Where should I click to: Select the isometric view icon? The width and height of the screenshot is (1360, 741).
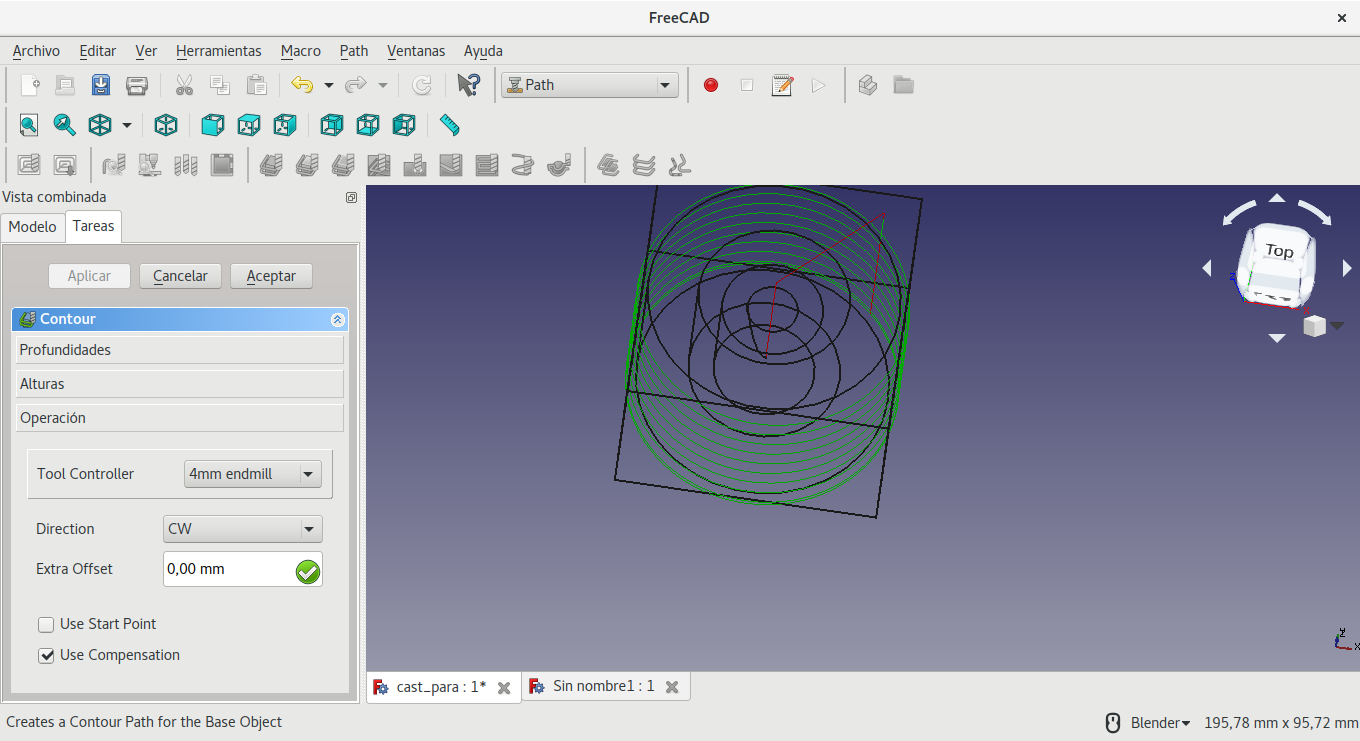166,125
